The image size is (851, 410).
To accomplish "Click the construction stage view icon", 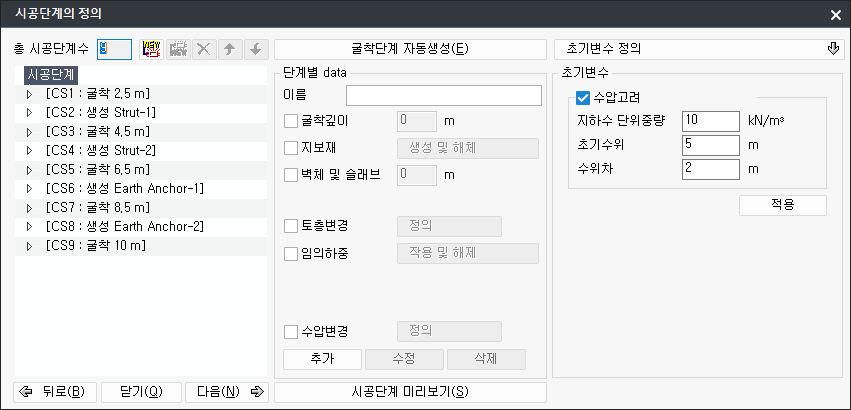I will tap(152, 48).
